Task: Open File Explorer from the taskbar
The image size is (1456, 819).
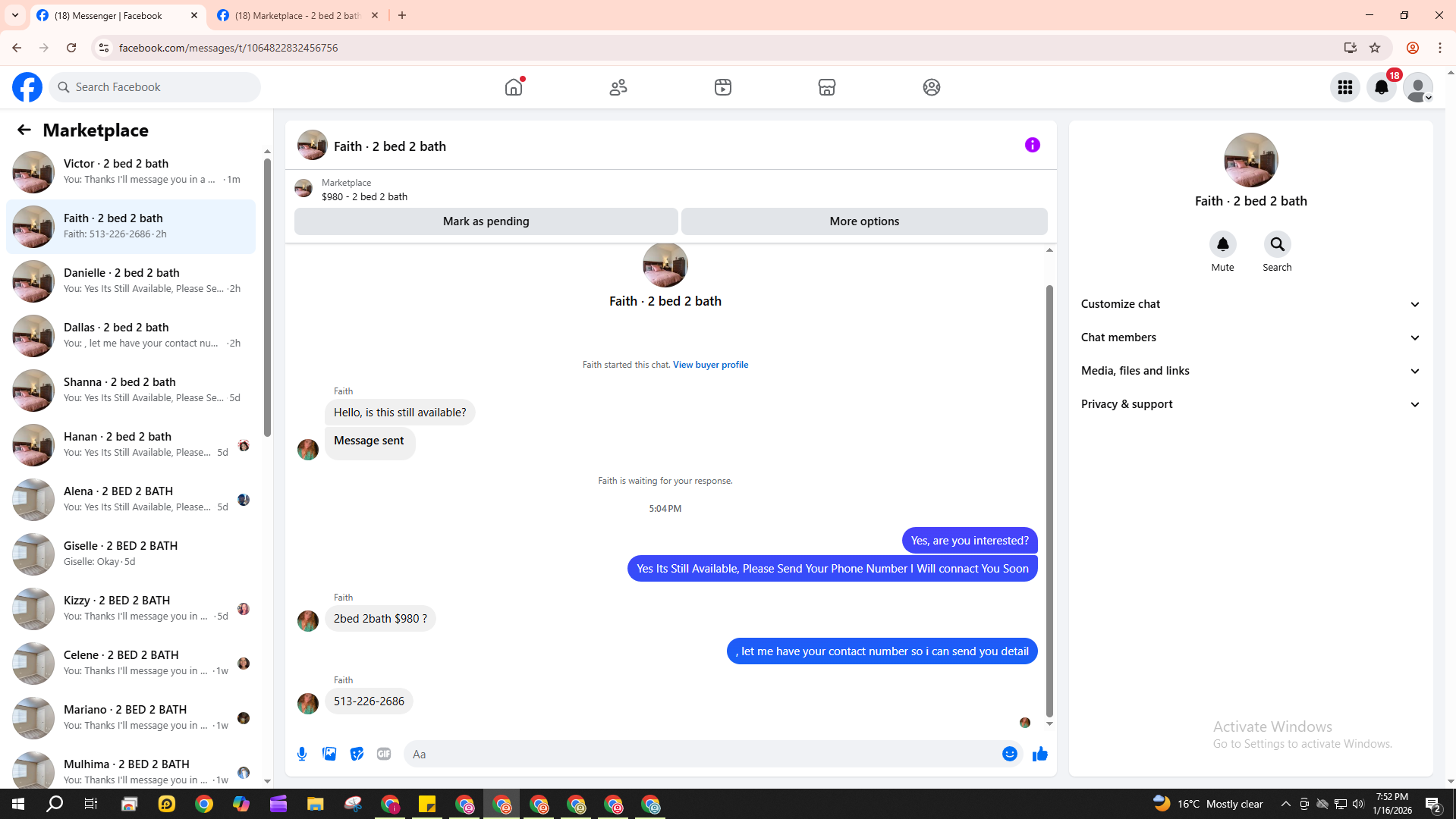Action: coord(315,804)
